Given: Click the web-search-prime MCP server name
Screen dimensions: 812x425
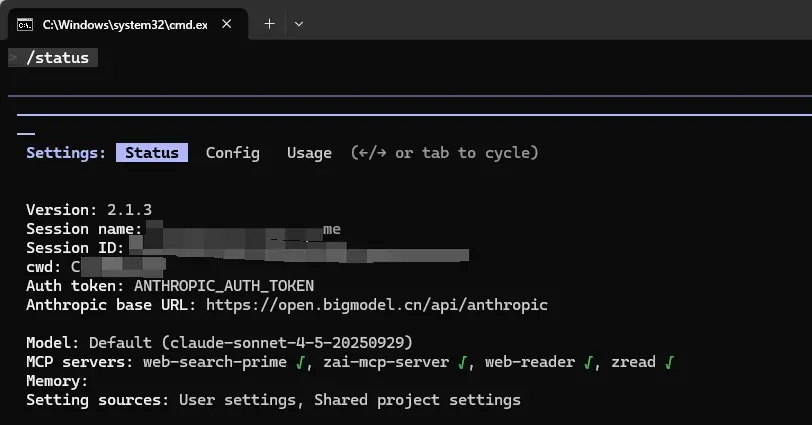Looking at the screenshot, I should coord(215,362).
